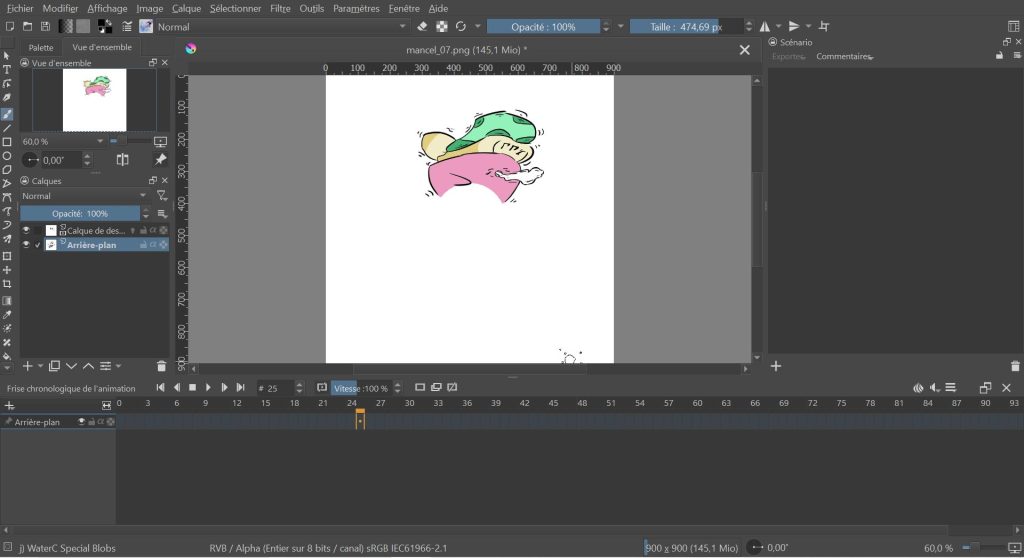Image resolution: width=1024 pixels, height=558 pixels.
Task: Select the freehand brush tool
Action: (7, 114)
